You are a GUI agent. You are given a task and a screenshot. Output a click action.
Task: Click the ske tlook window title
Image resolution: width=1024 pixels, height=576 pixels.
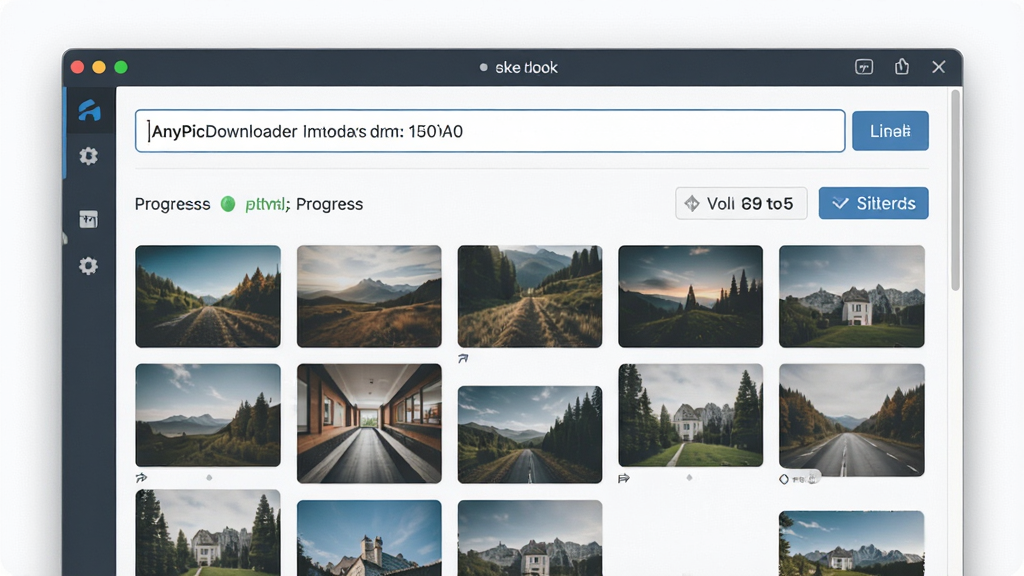[x=526, y=67]
